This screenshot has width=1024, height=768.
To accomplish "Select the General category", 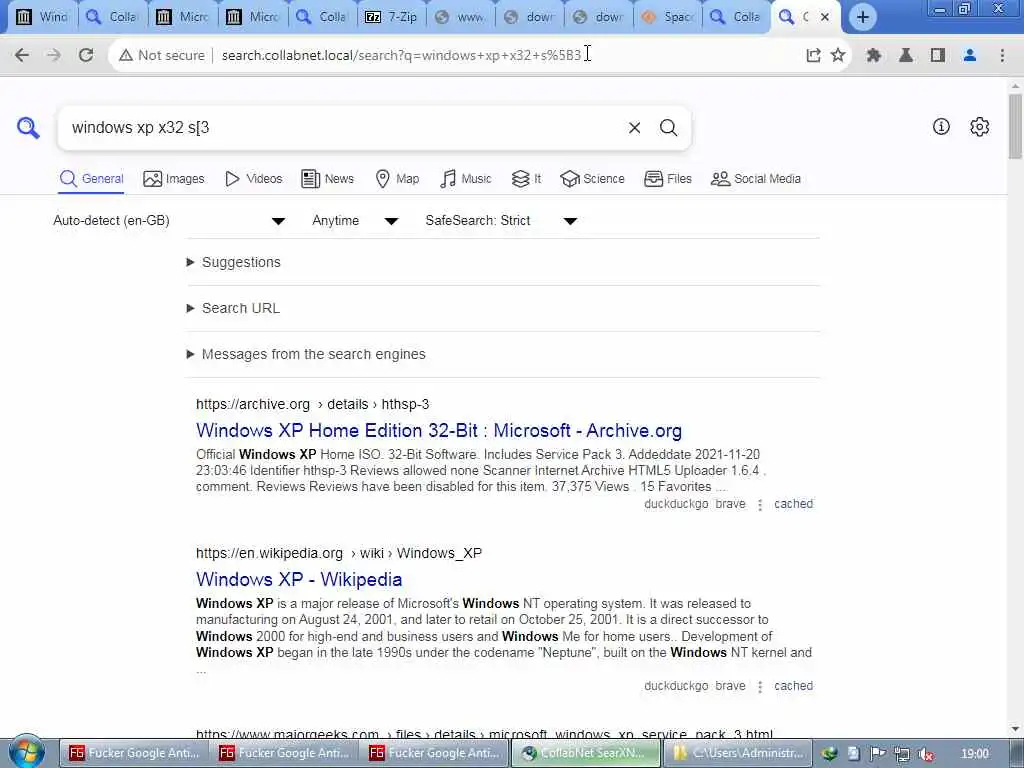I will pos(91,179).
